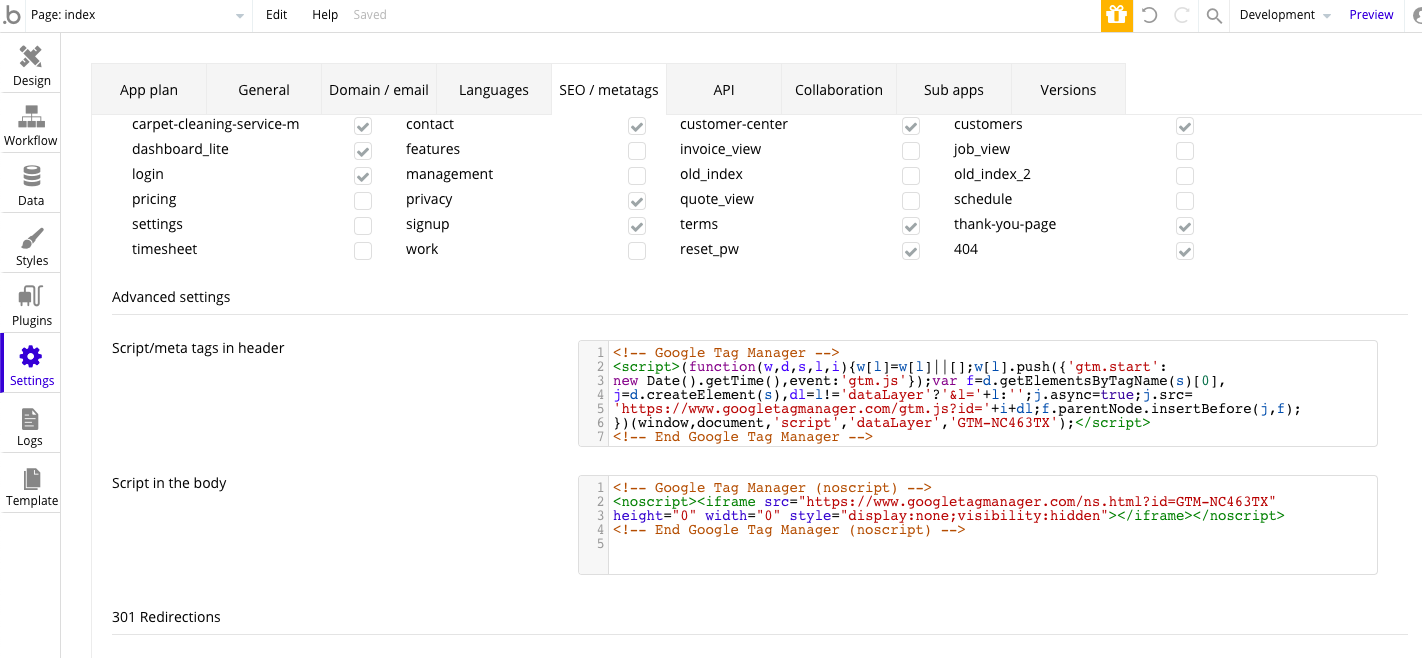The width and height of the screenshot is (1422, 658).
Task: Switch to the API tab
Action: pos(724,90)
